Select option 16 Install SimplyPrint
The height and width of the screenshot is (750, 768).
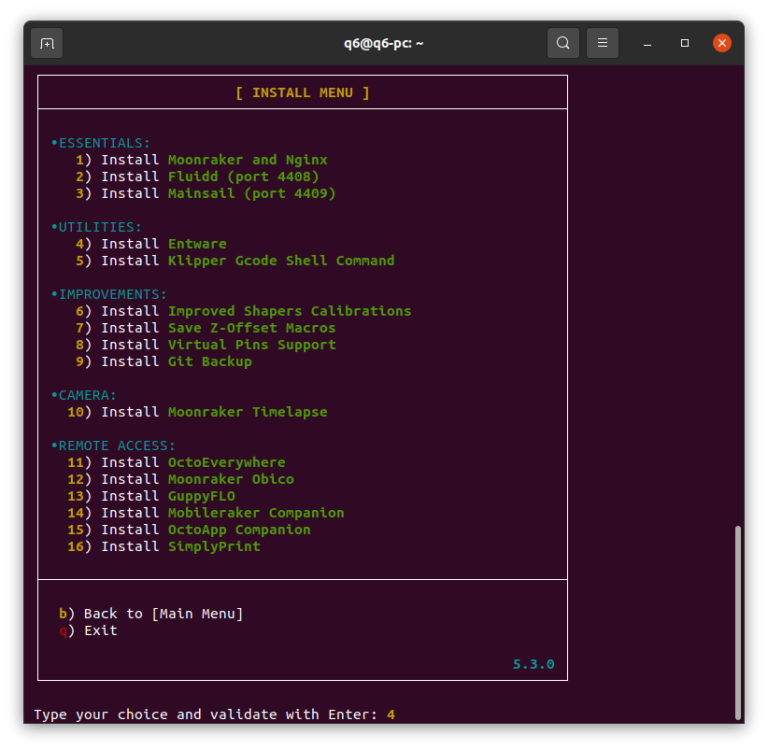164,547
